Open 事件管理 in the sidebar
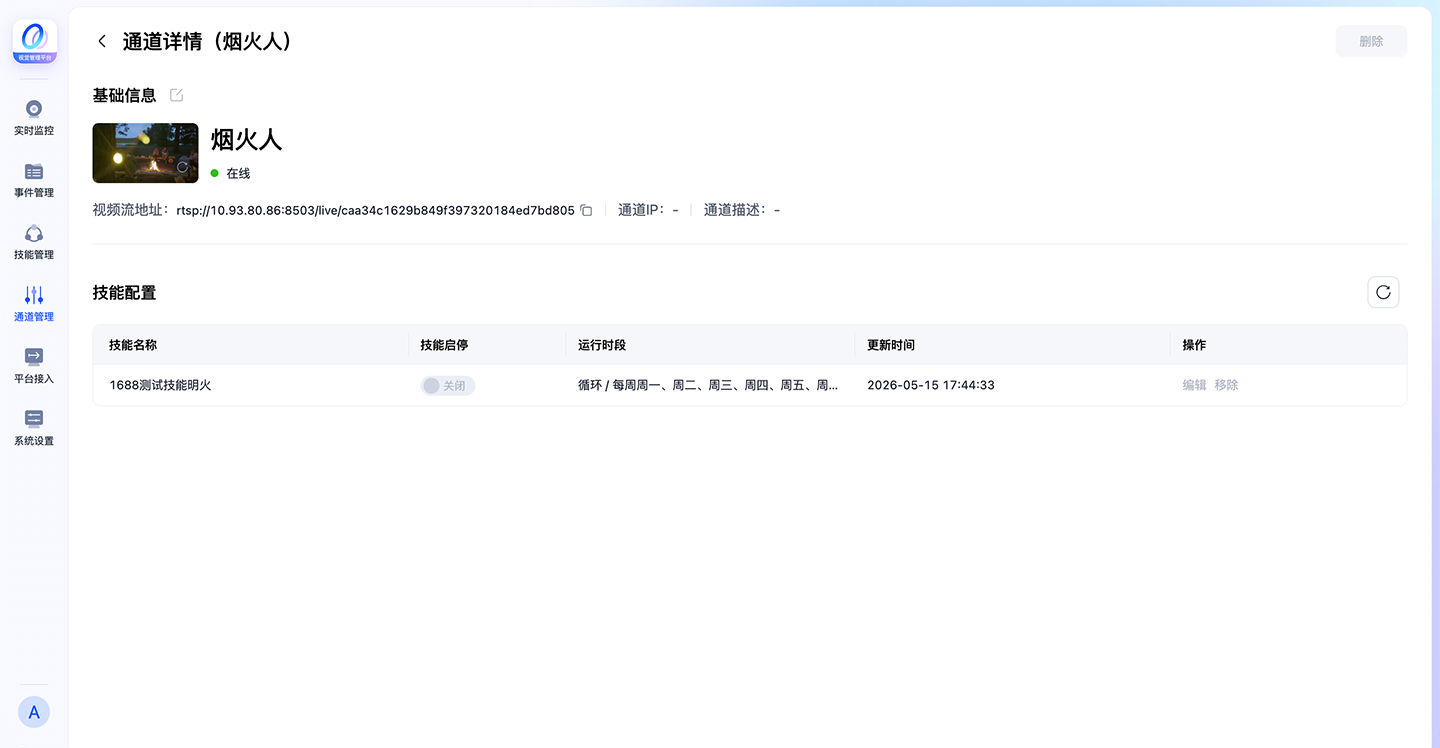 pyautogui.click(x=34, y=180)
